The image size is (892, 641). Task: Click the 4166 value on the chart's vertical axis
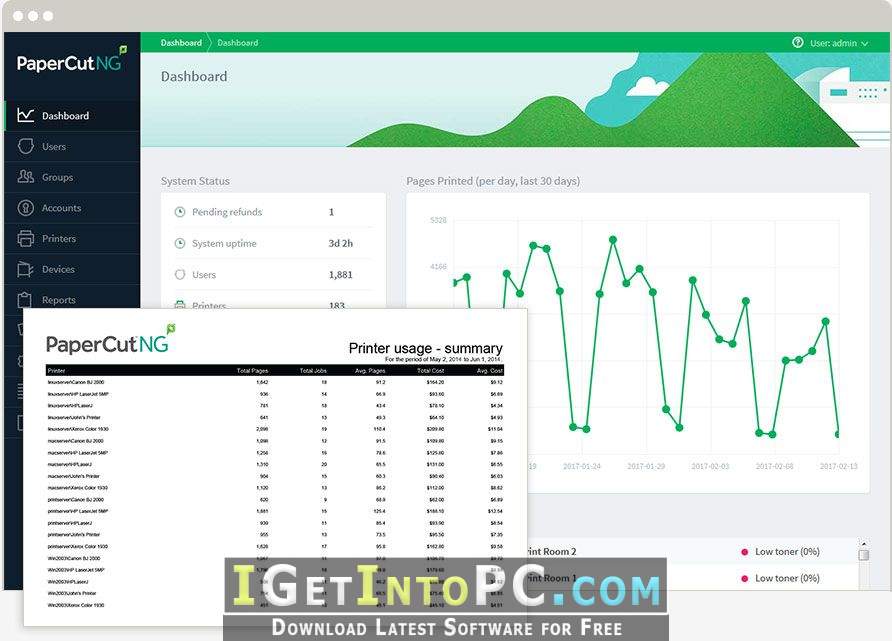438,266
